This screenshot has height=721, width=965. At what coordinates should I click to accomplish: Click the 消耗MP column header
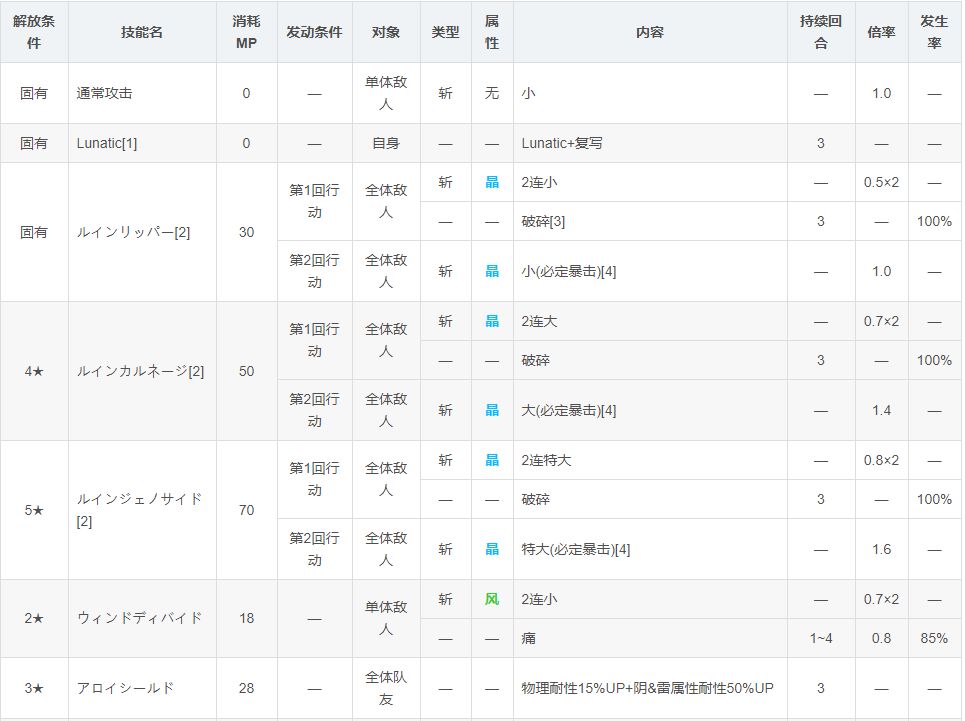pos(246,32)
